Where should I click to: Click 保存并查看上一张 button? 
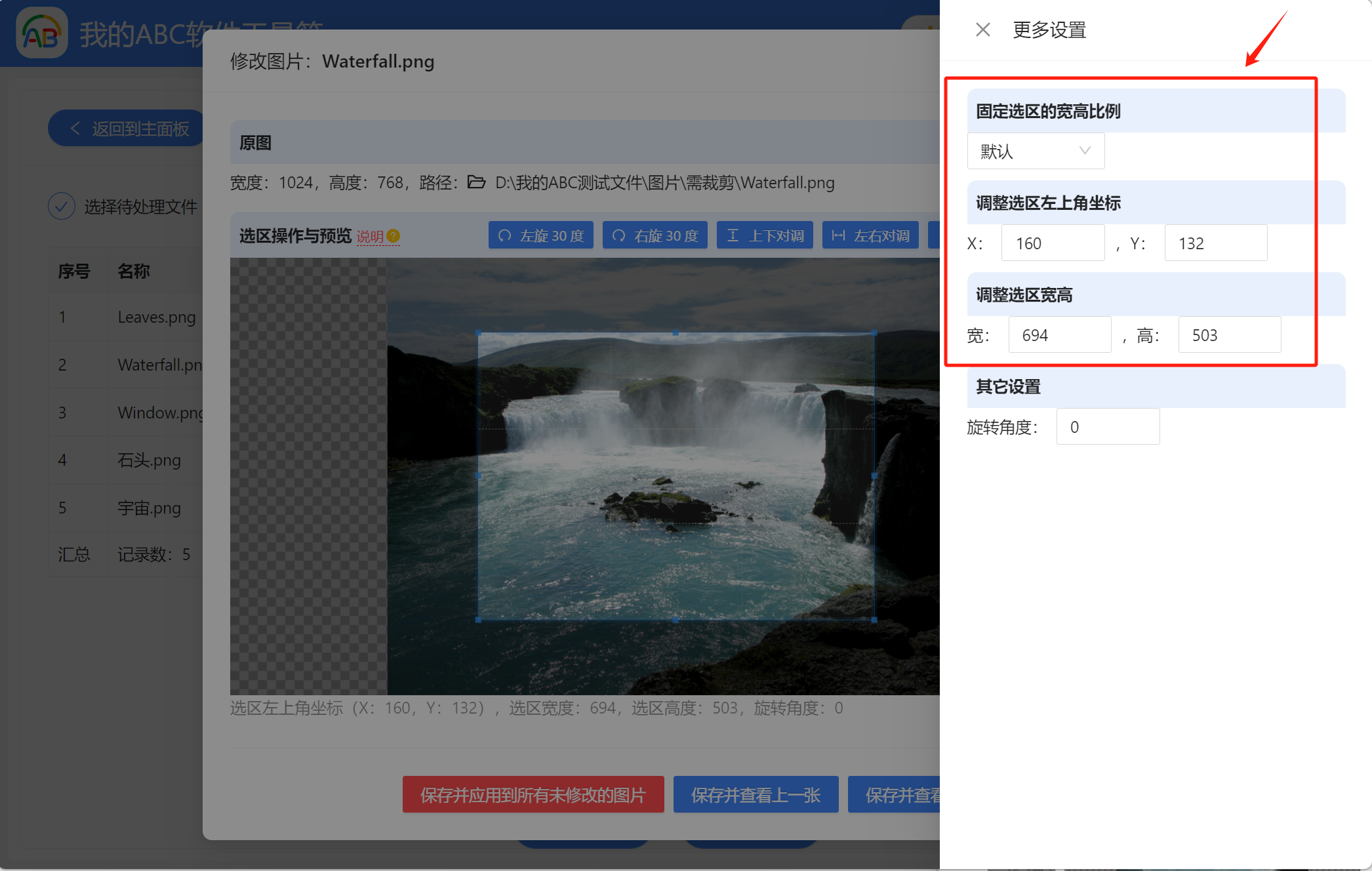[x=756, y=795]
